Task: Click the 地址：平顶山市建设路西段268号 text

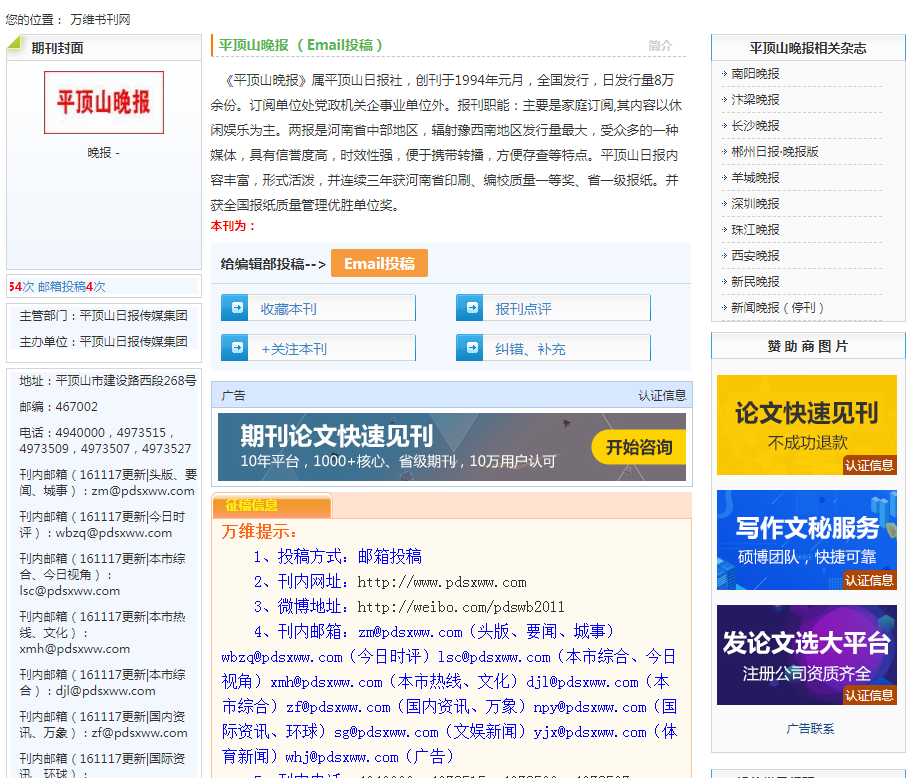Action: 108,381
